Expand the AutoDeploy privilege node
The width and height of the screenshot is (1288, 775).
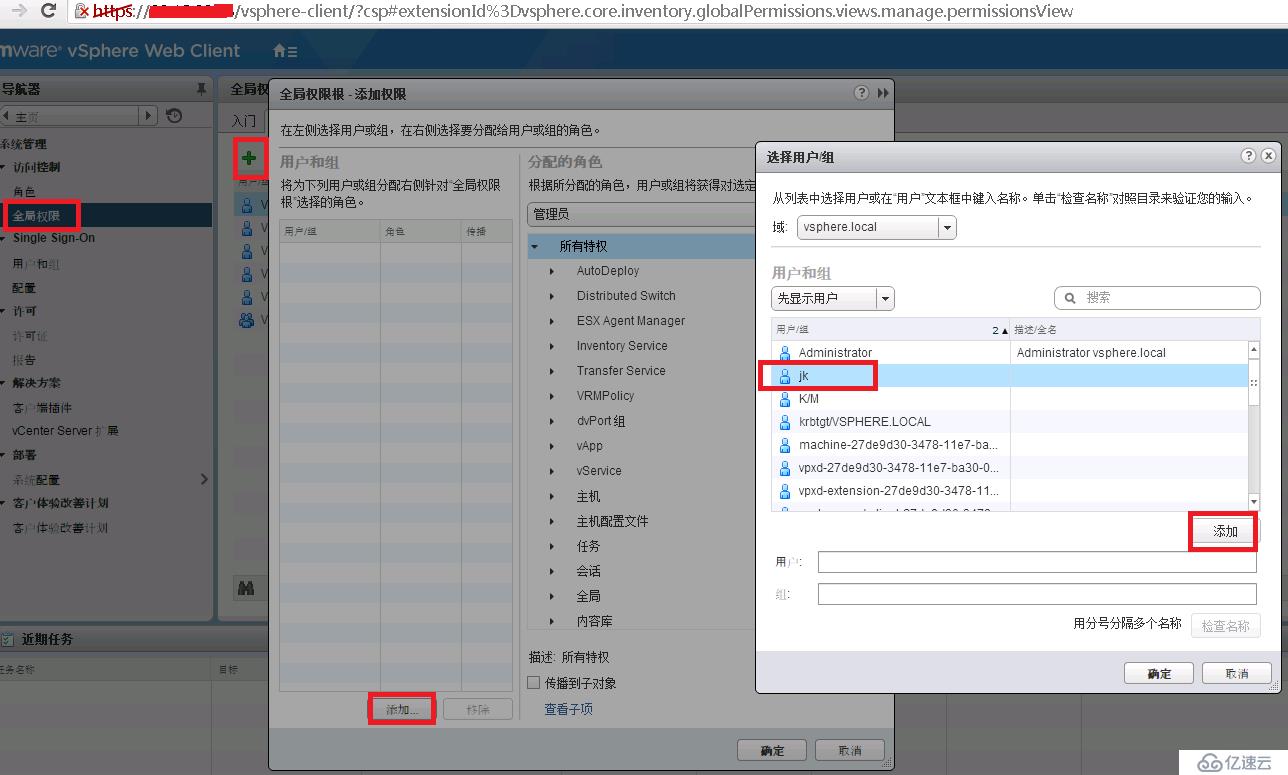[552, 271]
